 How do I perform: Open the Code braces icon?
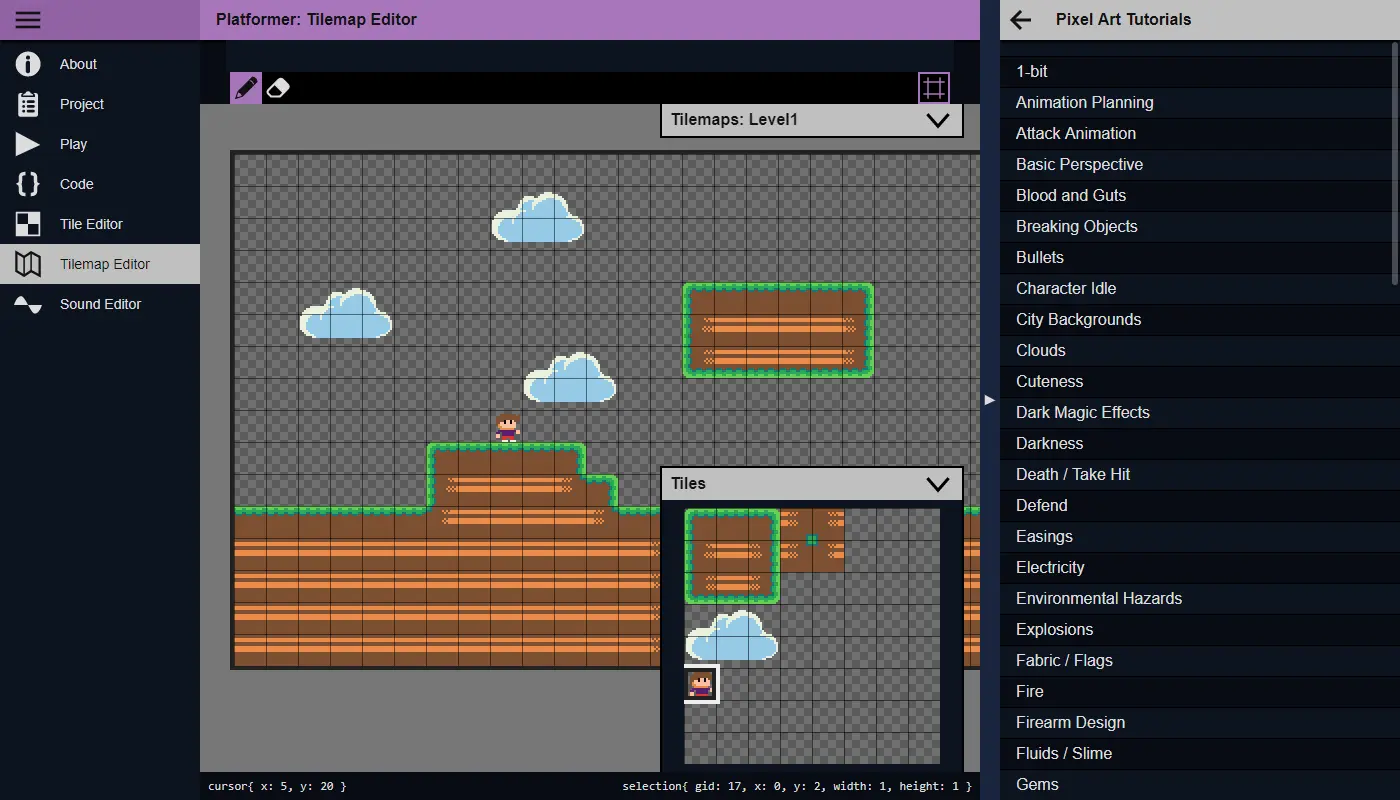click(28, 184)
